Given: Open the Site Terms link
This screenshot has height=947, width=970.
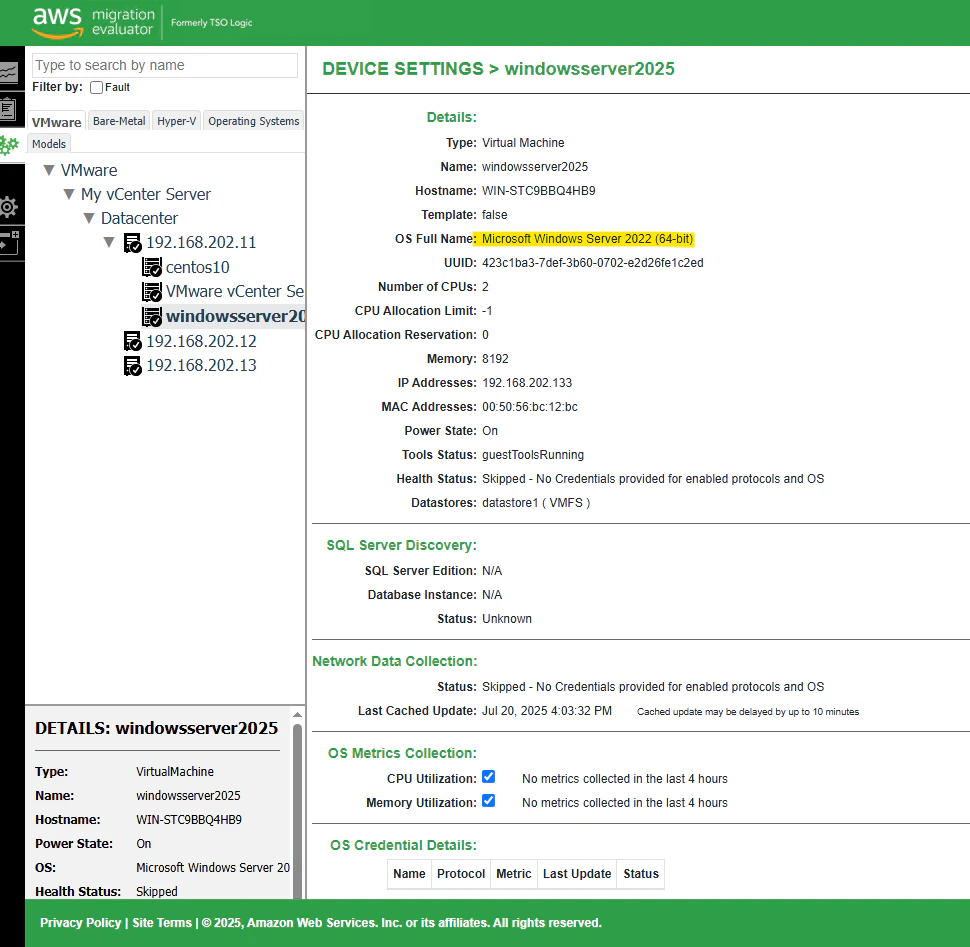Looking at the screenshot, I should (162, 923).
